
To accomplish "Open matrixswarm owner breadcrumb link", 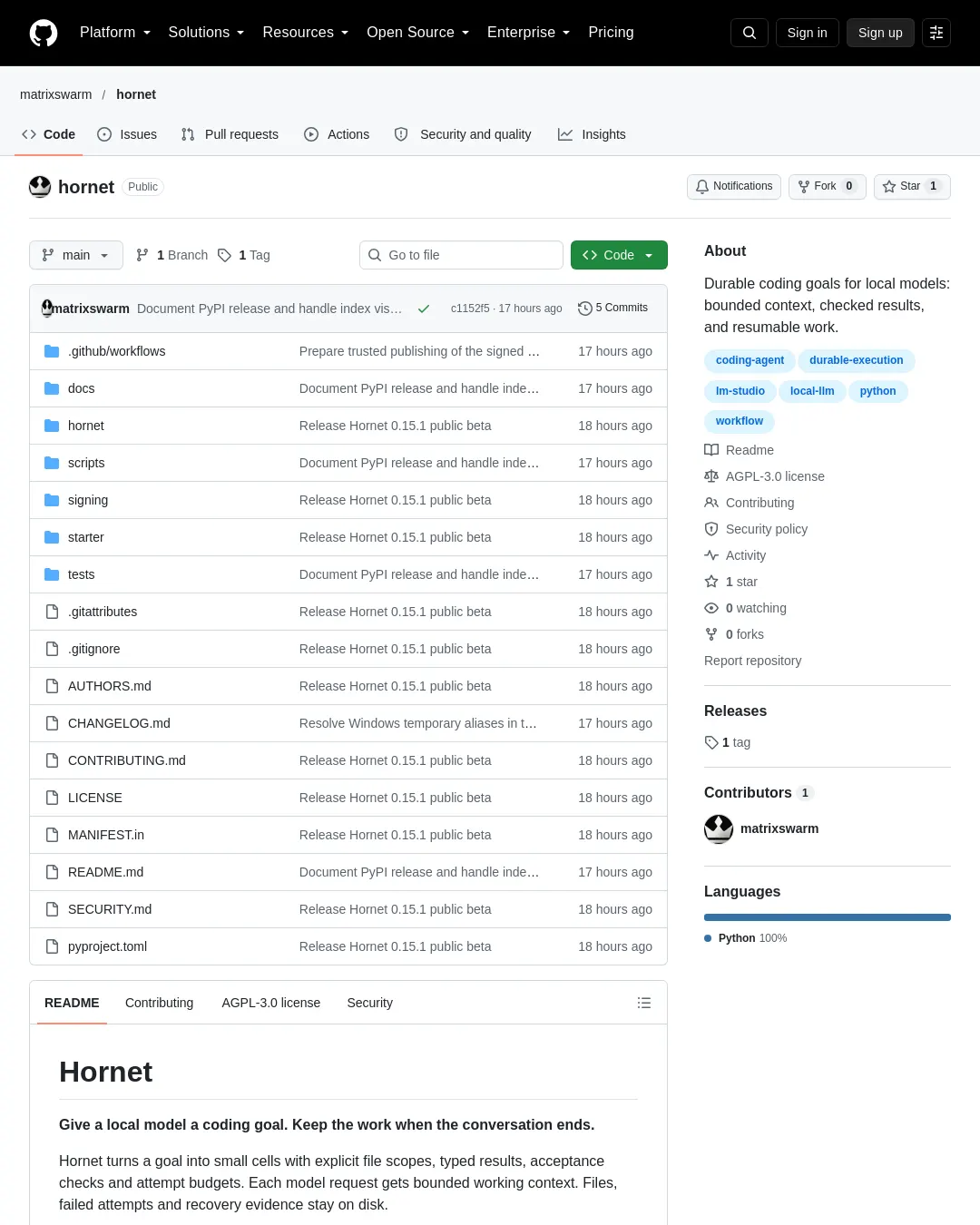I will (56, 94).
